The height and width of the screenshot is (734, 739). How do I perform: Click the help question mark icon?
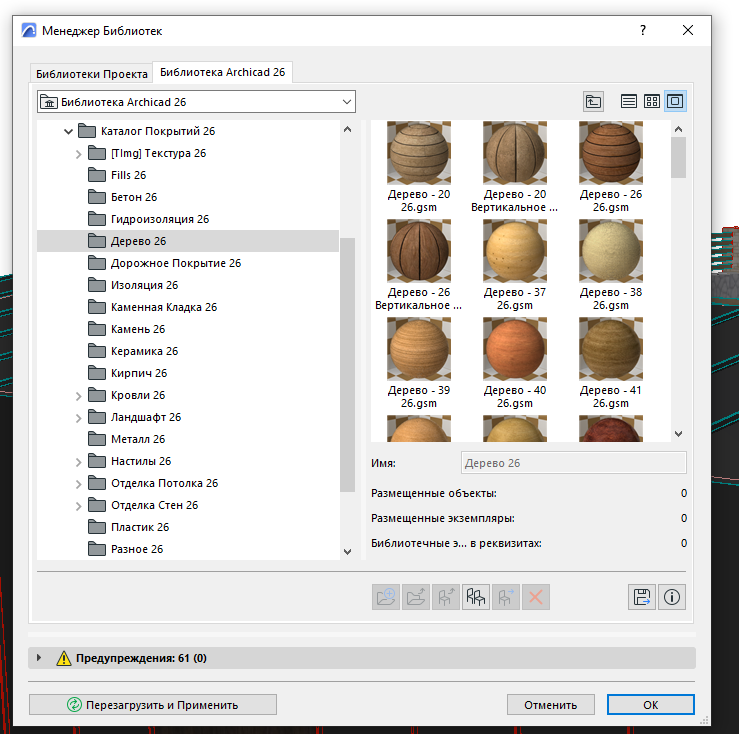[643, 31]
